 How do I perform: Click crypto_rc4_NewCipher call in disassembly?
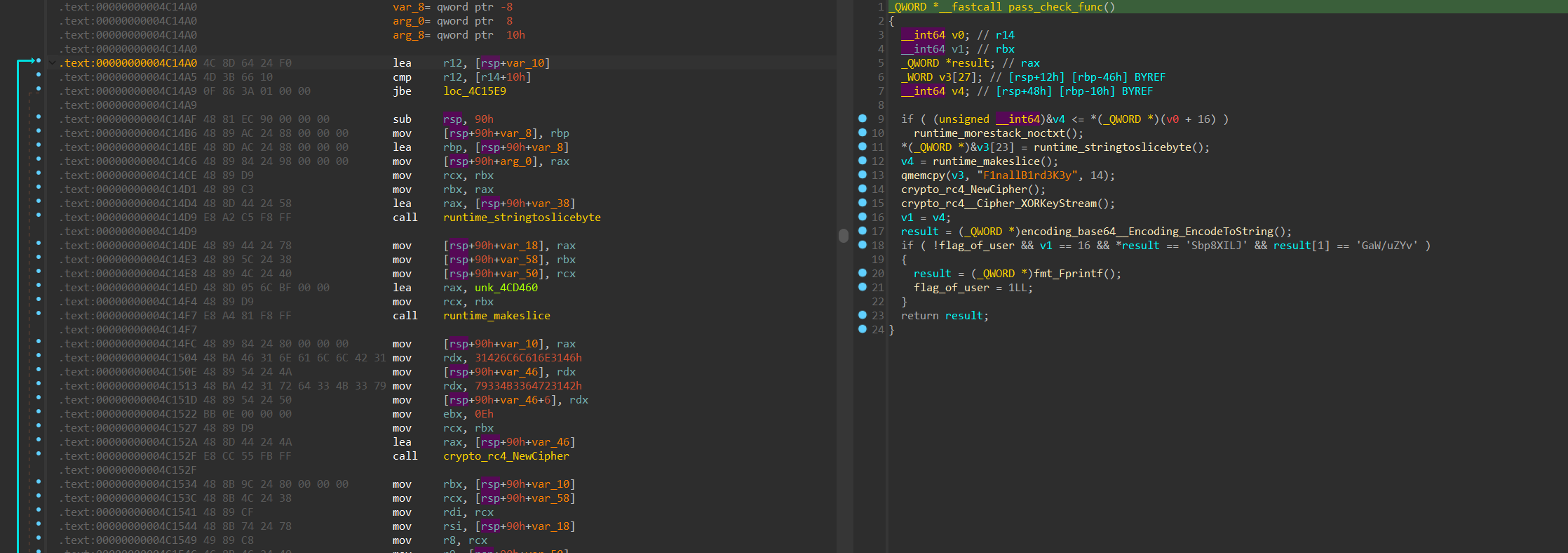coord(506,456)
